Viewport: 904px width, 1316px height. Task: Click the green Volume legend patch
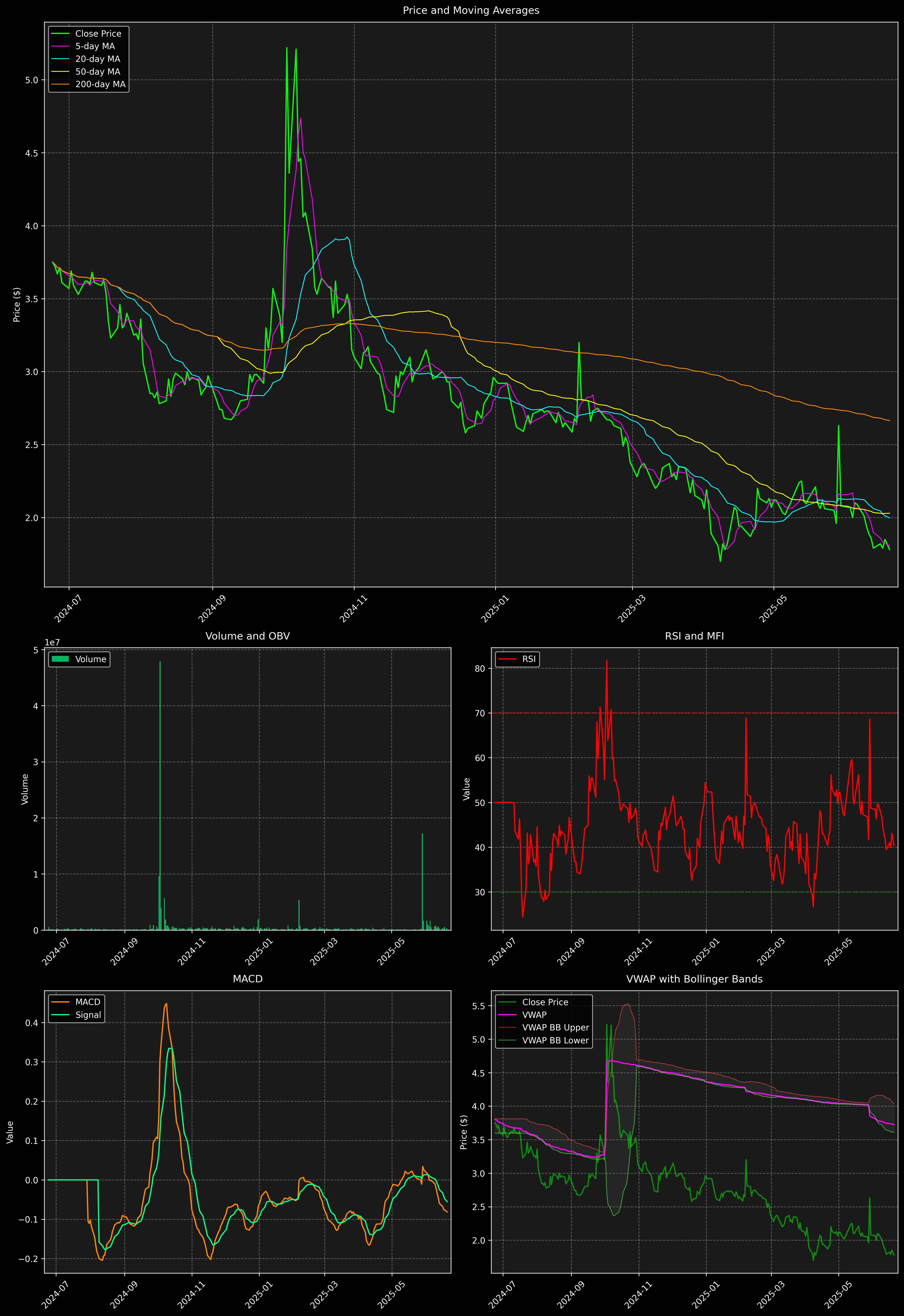(x=60, y=659)
